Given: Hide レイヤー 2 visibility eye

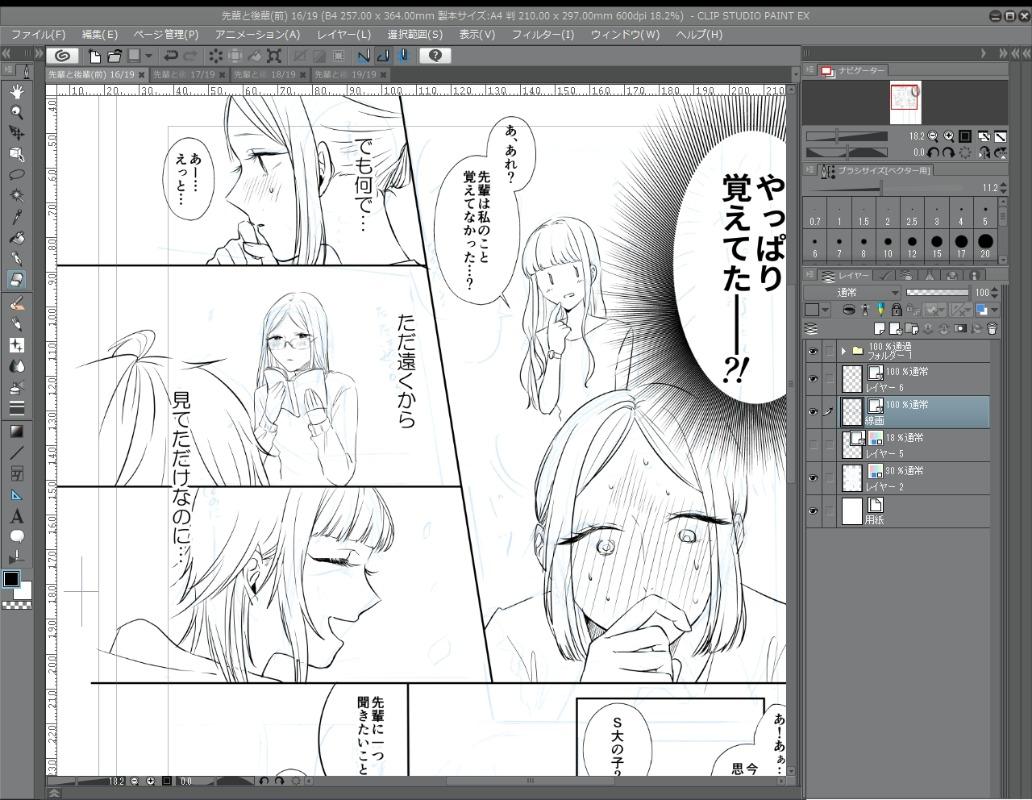Looking at the screenshot, I should [813, 478].
